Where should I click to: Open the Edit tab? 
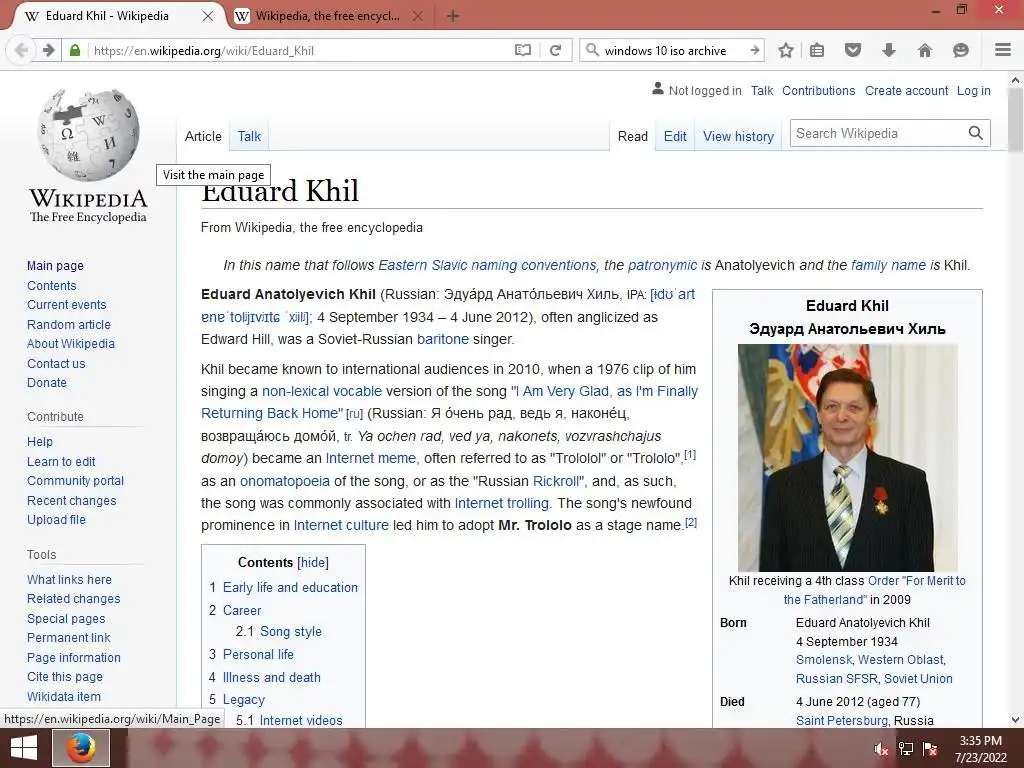675,136
